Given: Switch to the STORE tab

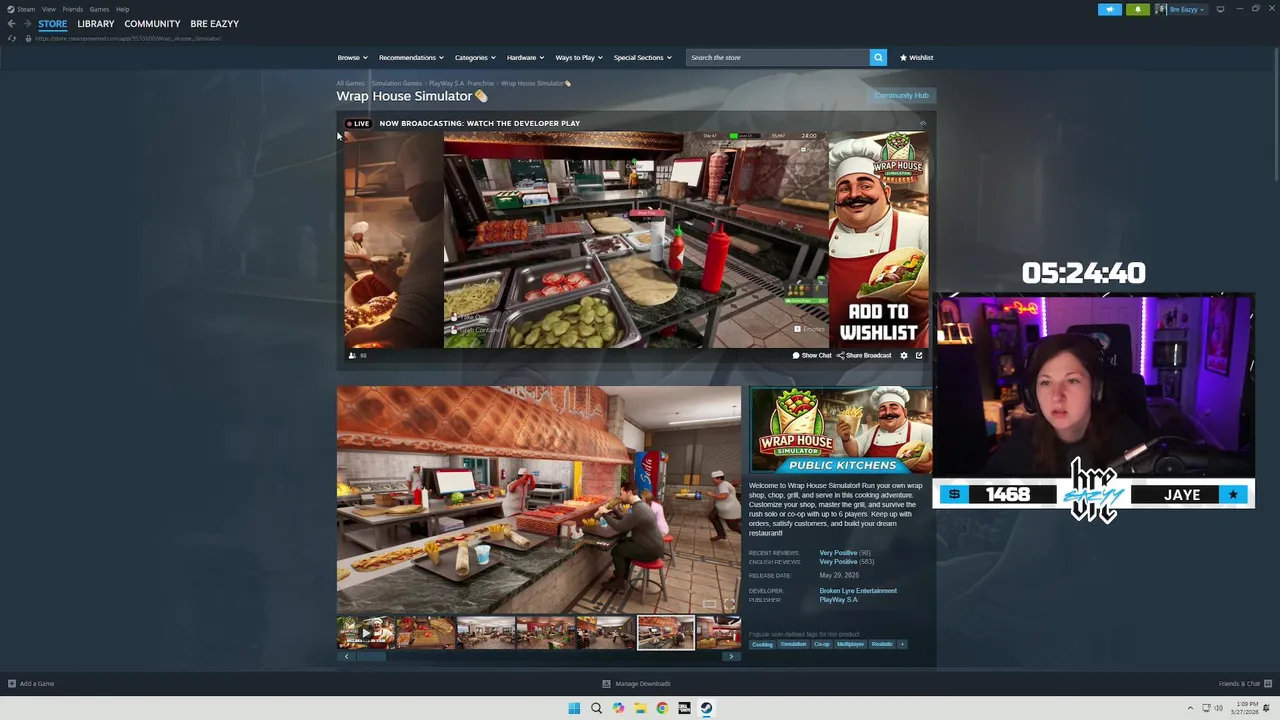Looking at the screenshot, I should [x=53, y=24].
